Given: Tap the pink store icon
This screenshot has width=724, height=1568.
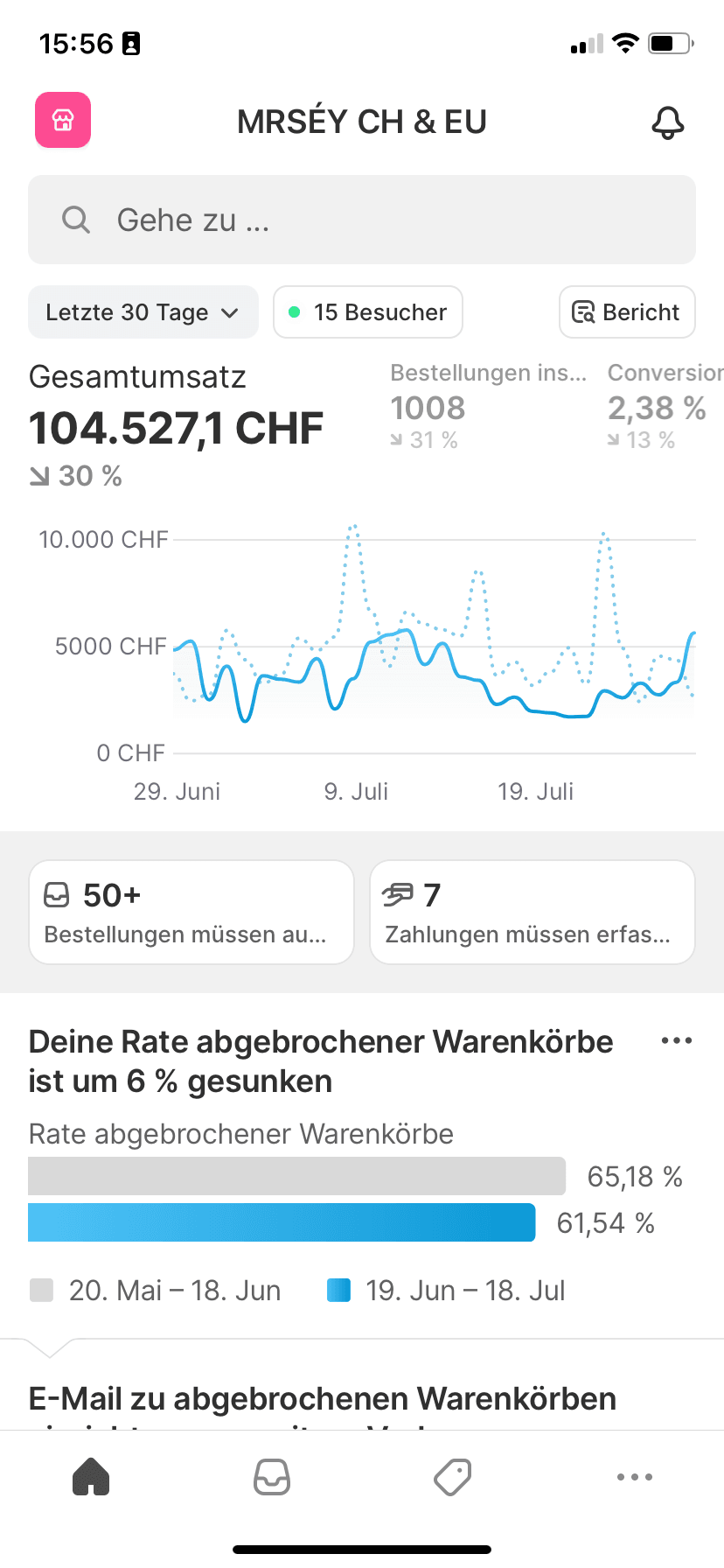Looking at the screenshot, I should [x=63, y=120].
